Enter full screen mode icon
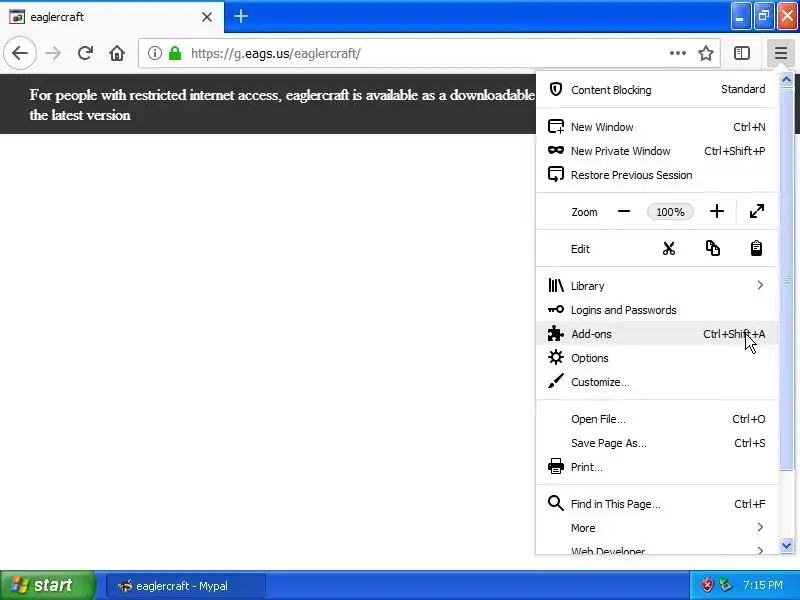Image resolution: width=800 pixels, height=600 pixels. [x=757, y=211]
